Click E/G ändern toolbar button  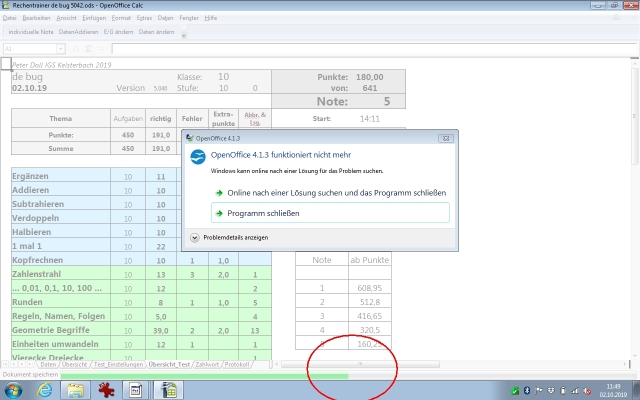click(118, 32)
